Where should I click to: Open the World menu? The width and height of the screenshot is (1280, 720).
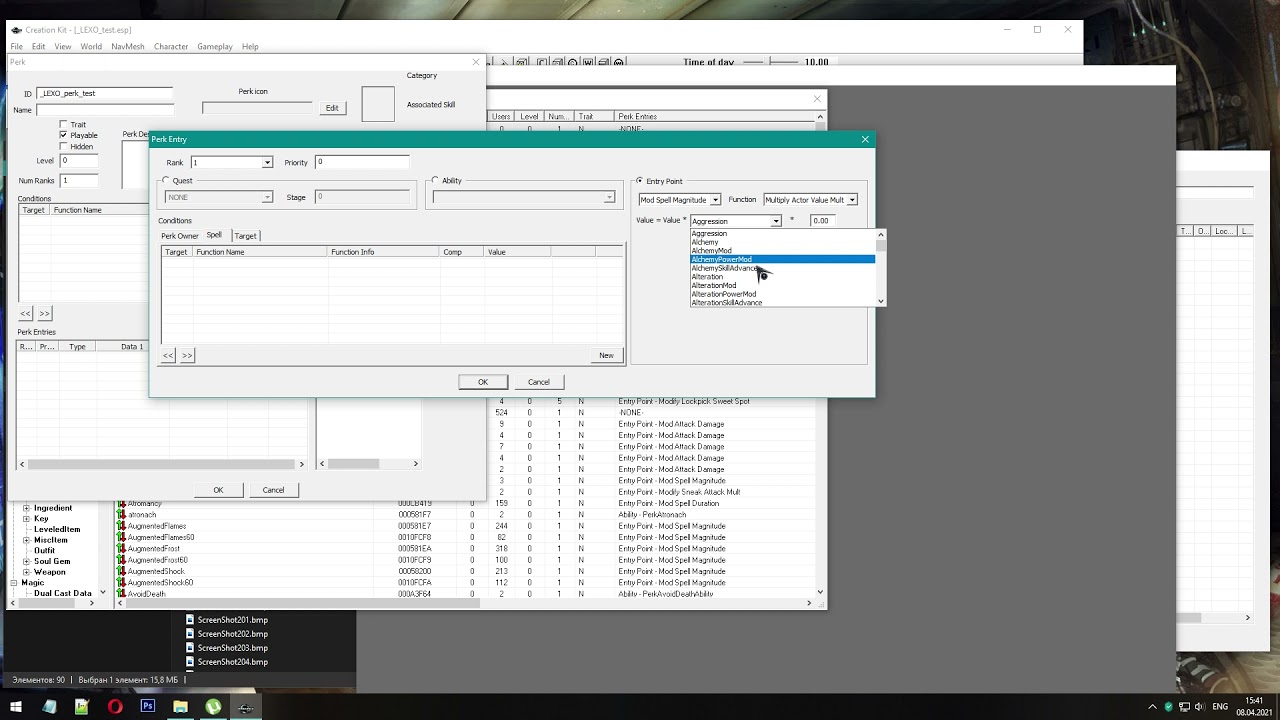coord(91,46)
